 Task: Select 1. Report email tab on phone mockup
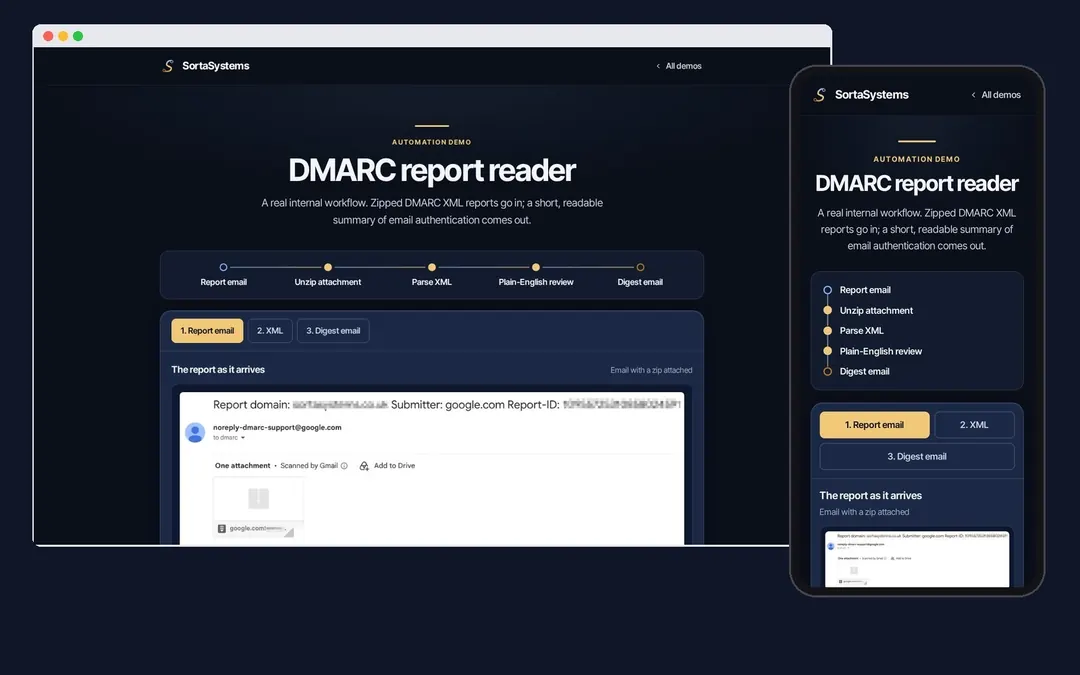click(x=874, y=425)
